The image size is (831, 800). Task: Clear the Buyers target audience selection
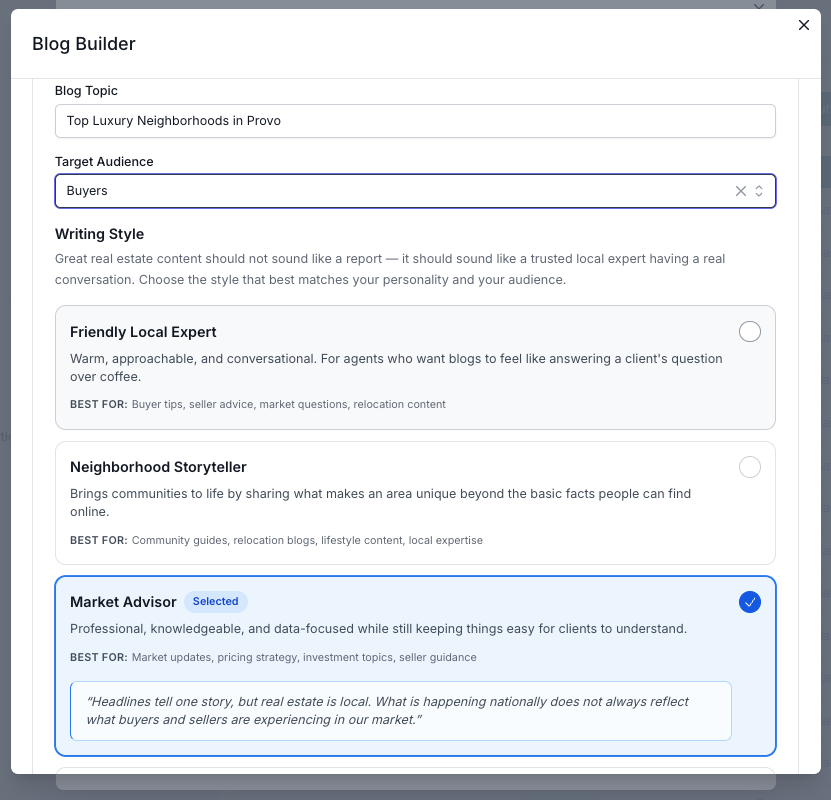pos(740,191)
